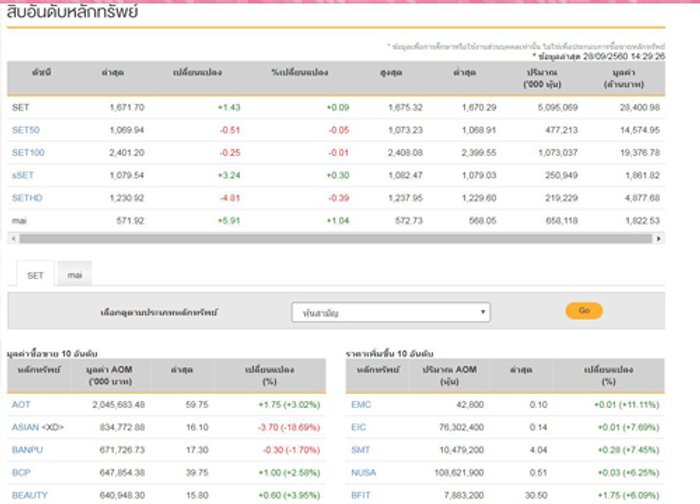
Task: Open the BCP stock link
Action: click(x=21, y=472)
